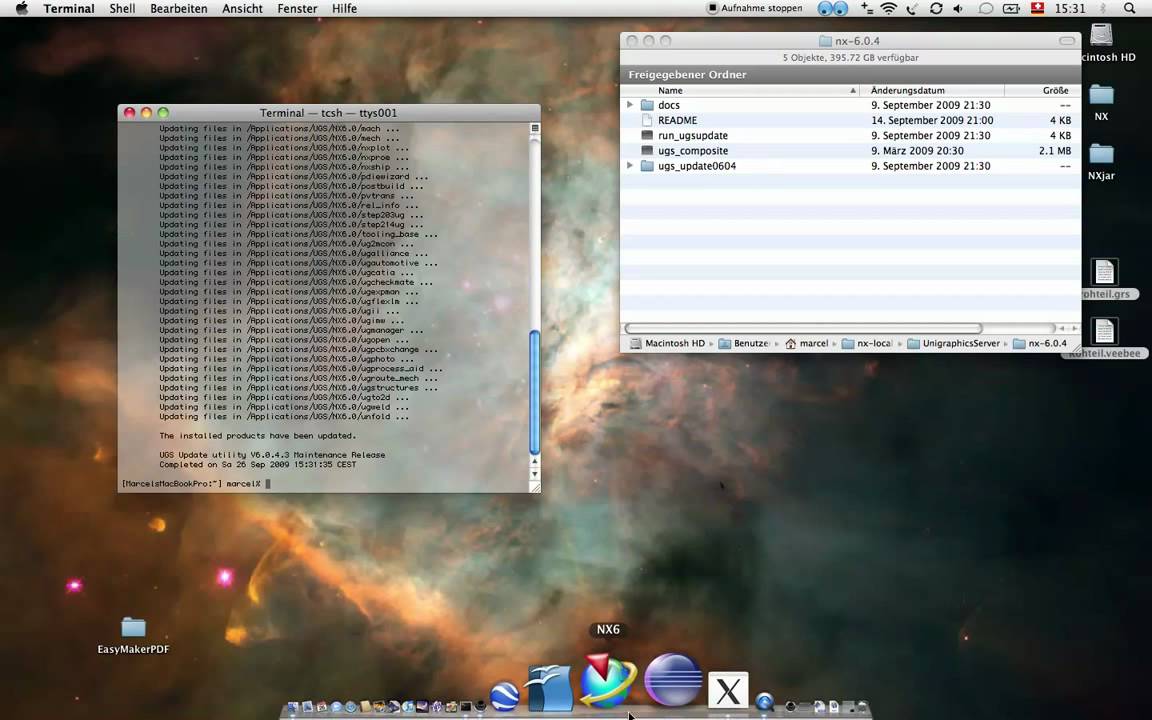Click 'The installed products have been updated.' line

click(x=257, y=436)
